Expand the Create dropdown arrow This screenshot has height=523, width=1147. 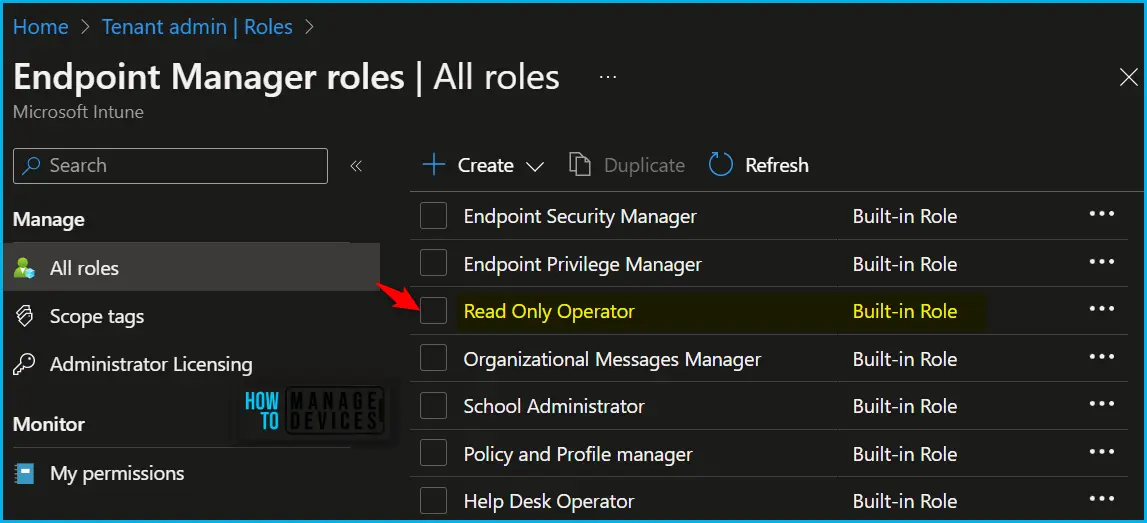click(535, 167)
